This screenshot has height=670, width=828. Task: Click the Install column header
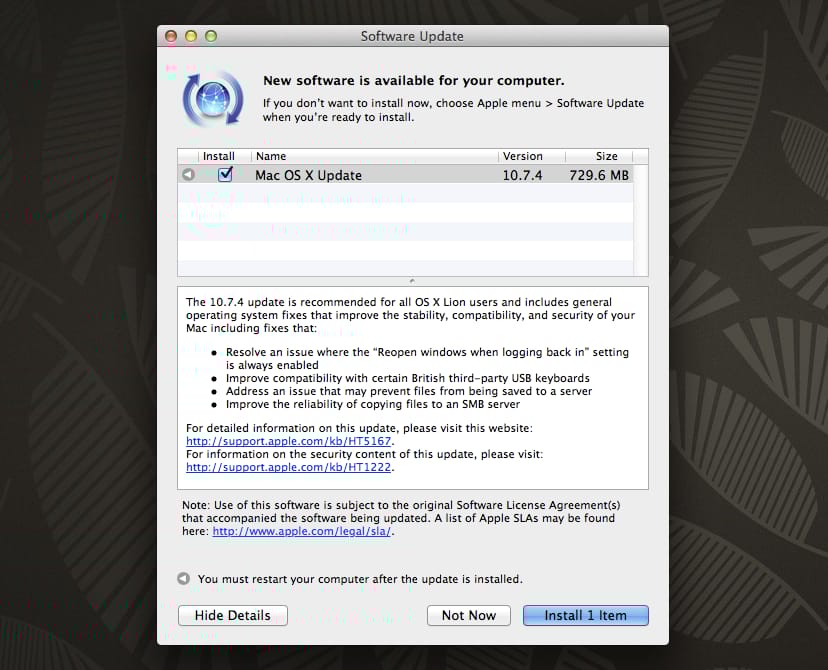click(219, 156)
